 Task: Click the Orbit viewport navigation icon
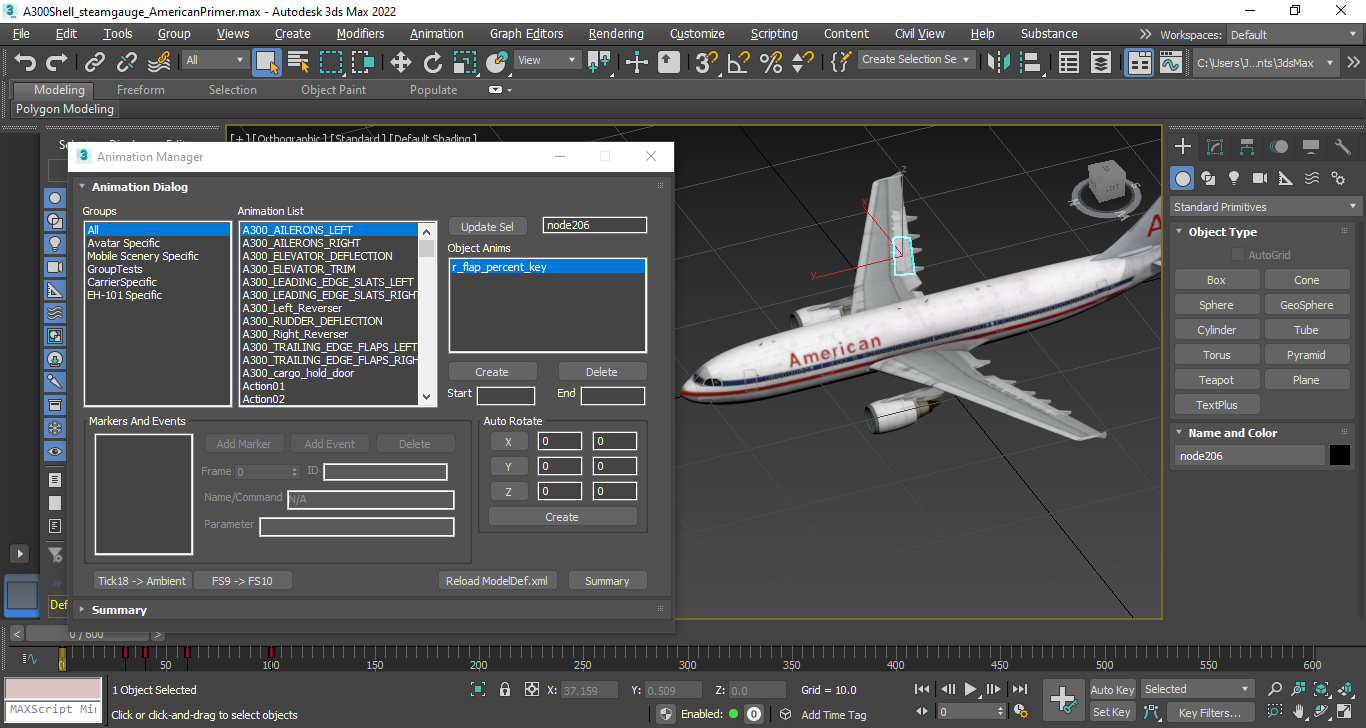click(1321, 712)
